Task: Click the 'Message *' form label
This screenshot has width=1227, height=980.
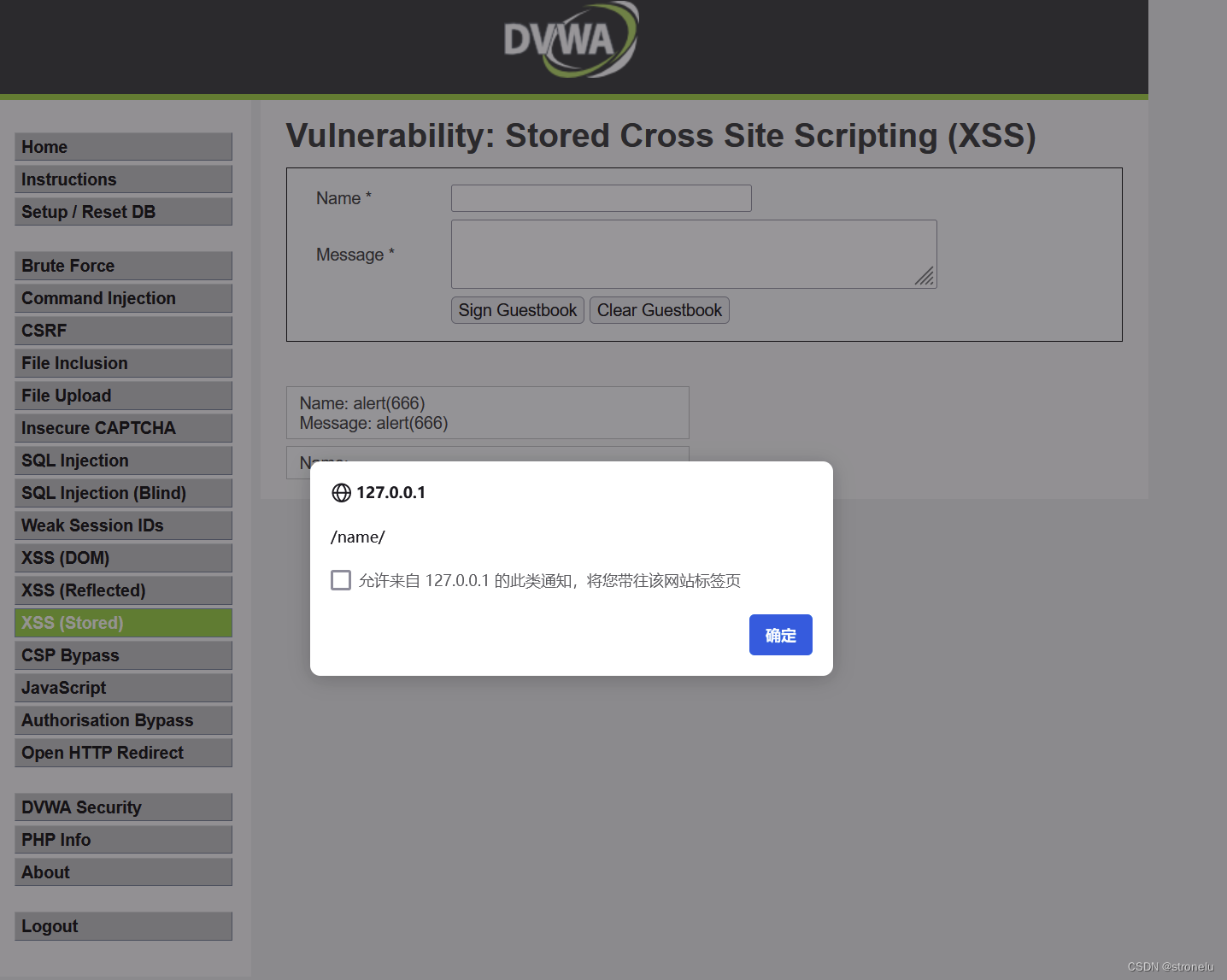Action: coord(355,255)
